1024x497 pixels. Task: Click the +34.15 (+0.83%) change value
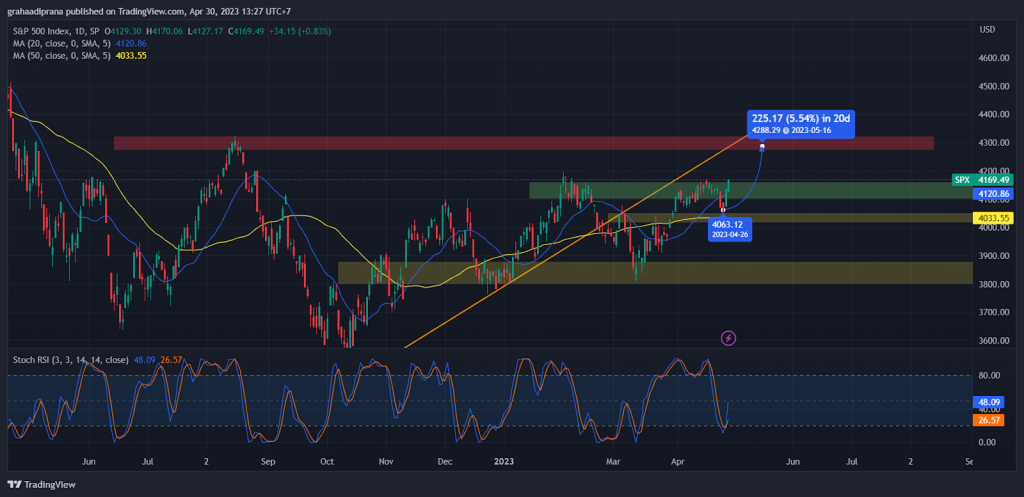299,31
